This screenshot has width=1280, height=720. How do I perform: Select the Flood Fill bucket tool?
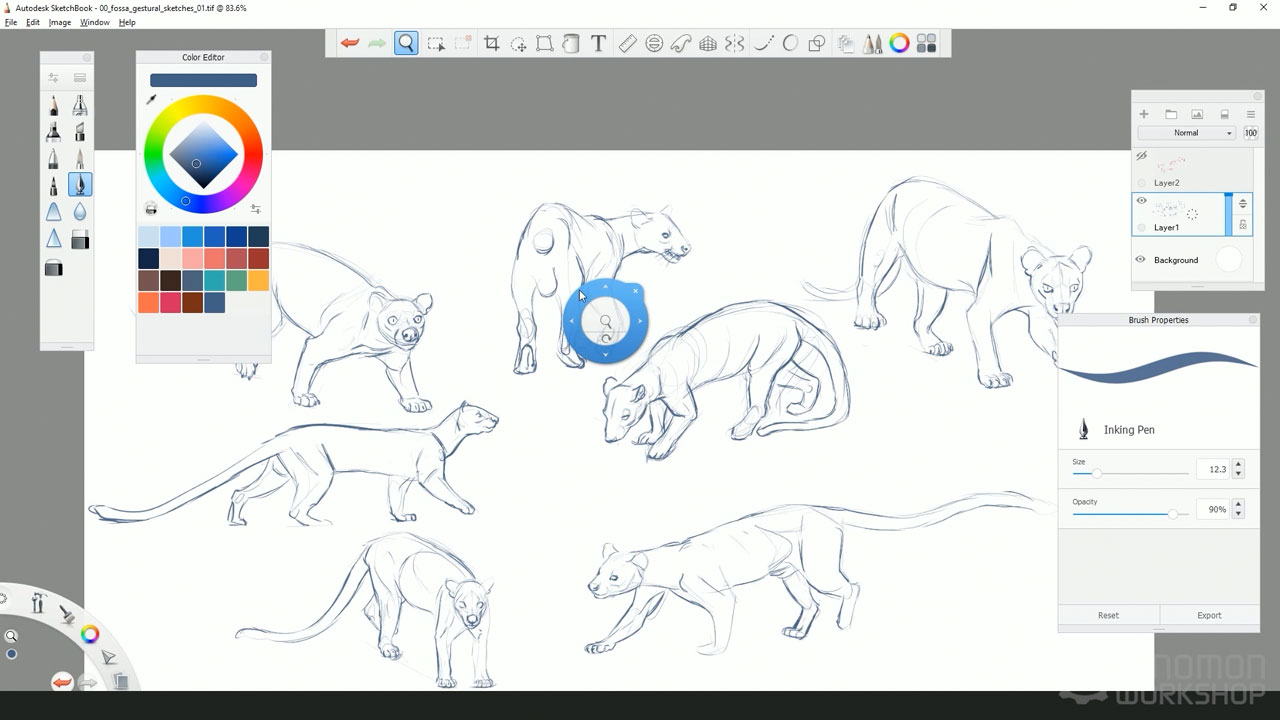click(571, 43)
